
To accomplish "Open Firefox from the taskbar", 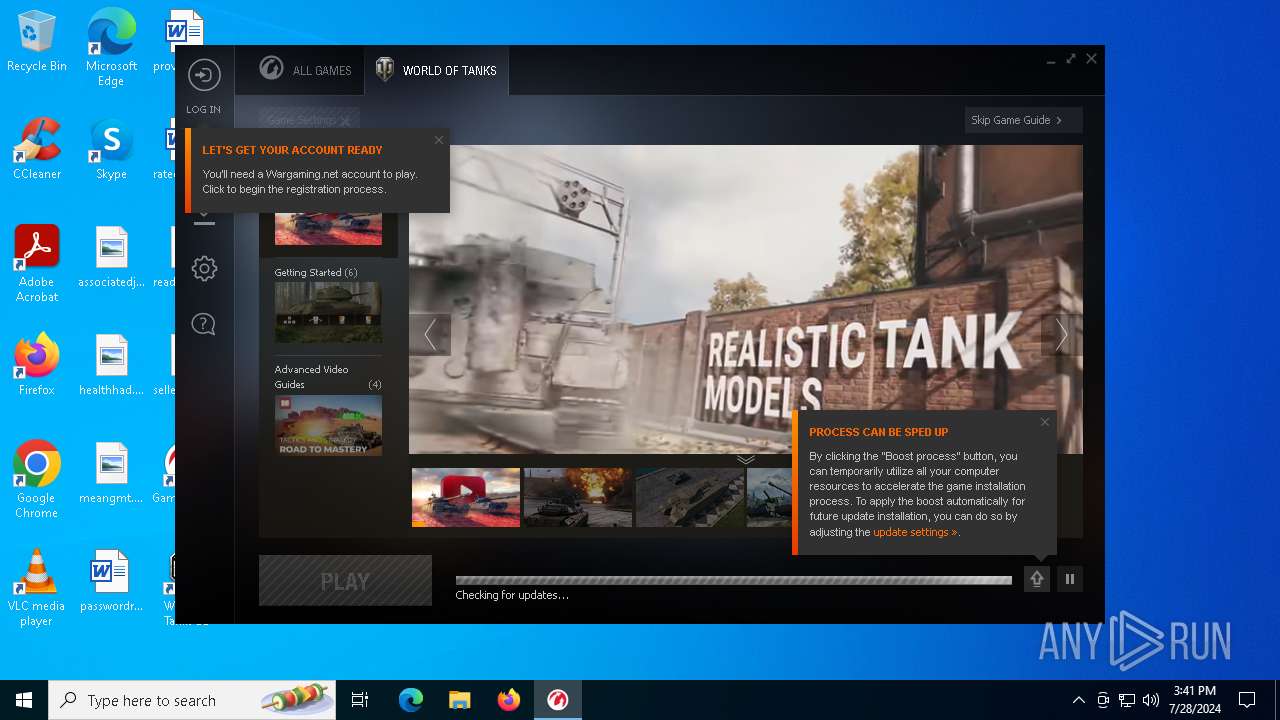I will 509,700.
